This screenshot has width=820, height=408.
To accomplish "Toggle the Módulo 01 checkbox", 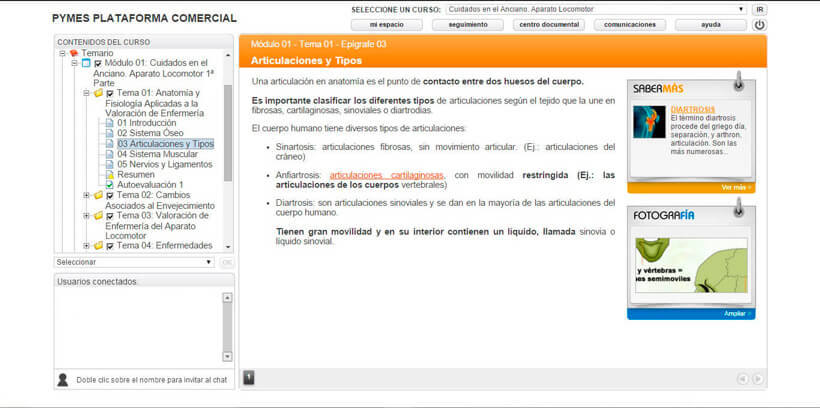I will click(x=97, y=64).
